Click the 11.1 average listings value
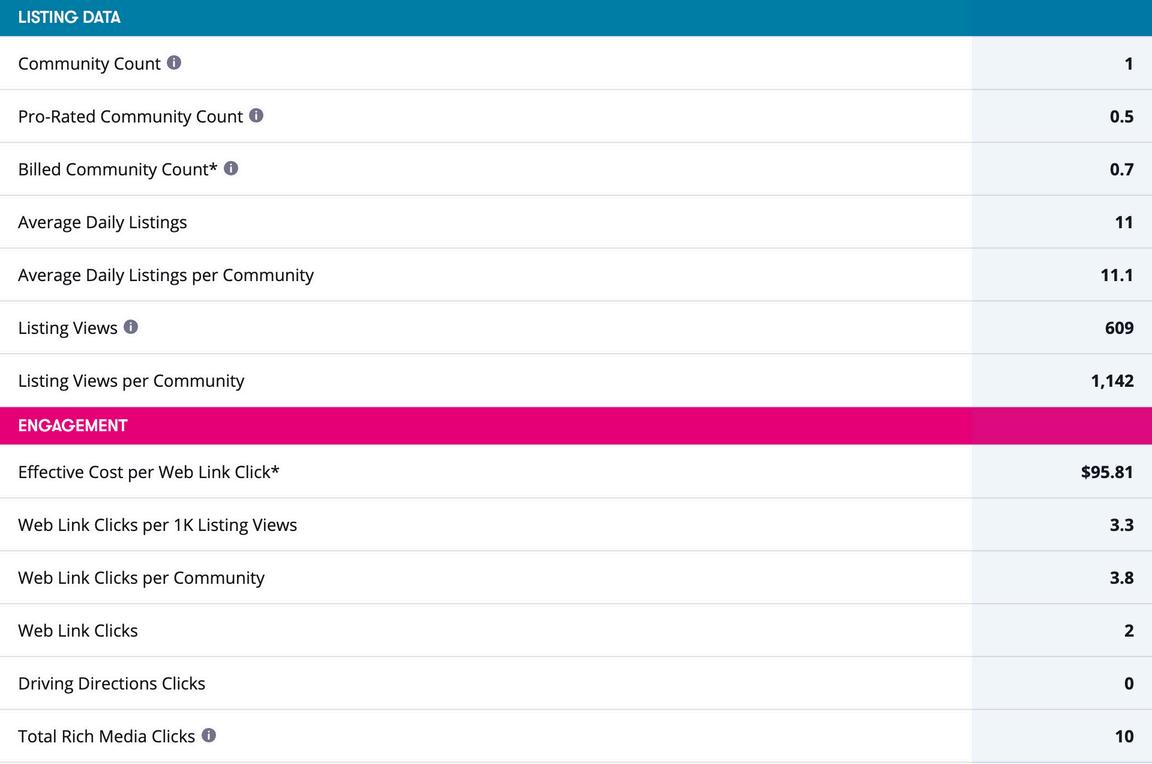 pyautogui.click(x=1117, y=275)
